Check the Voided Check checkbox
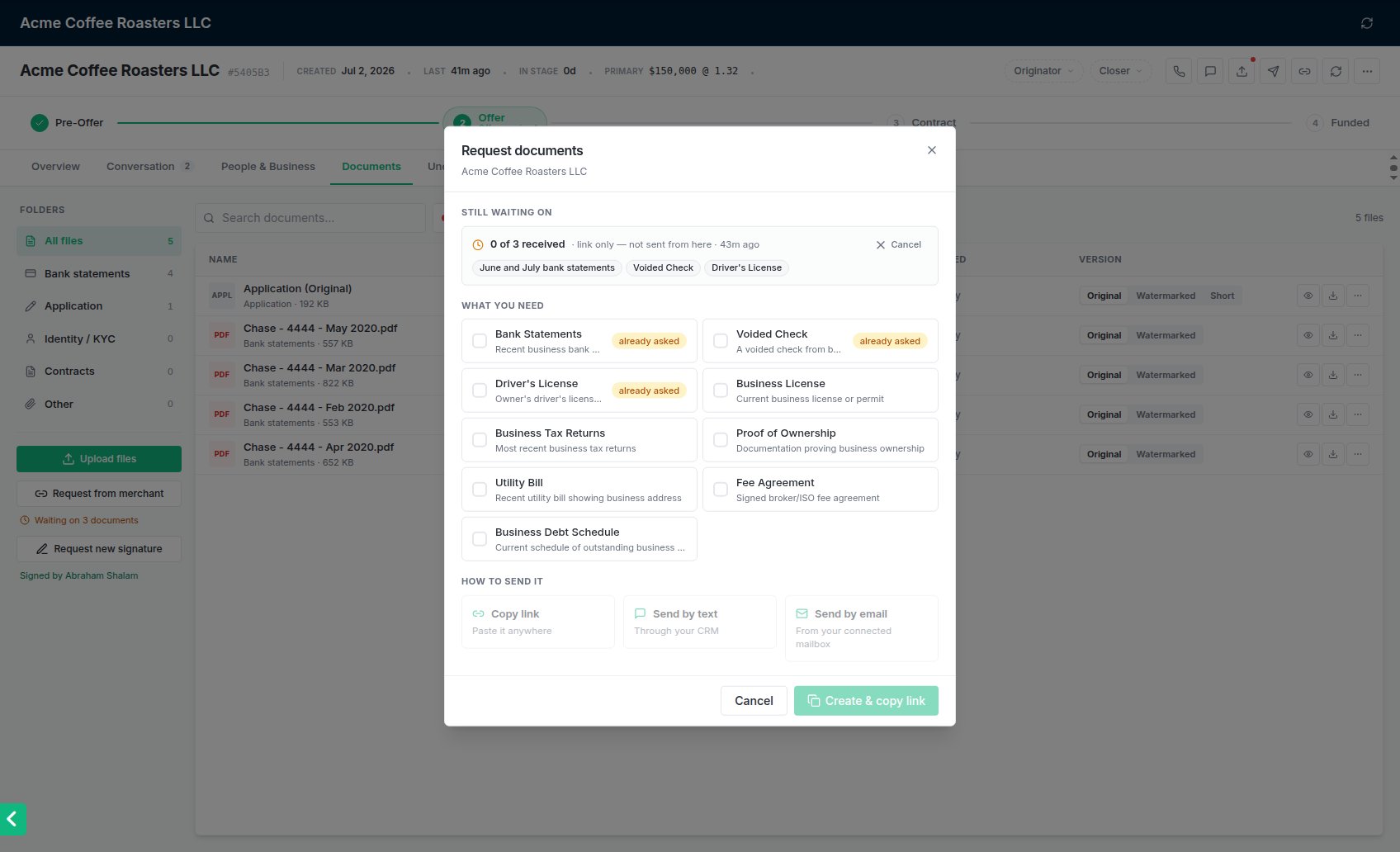 721,341
